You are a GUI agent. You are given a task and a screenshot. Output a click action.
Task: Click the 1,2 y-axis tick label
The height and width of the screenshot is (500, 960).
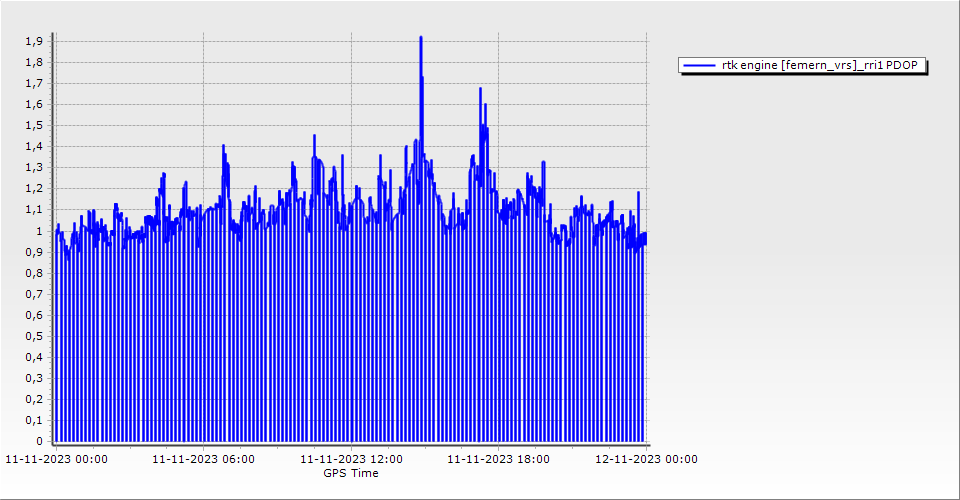[x=35, y=189]
